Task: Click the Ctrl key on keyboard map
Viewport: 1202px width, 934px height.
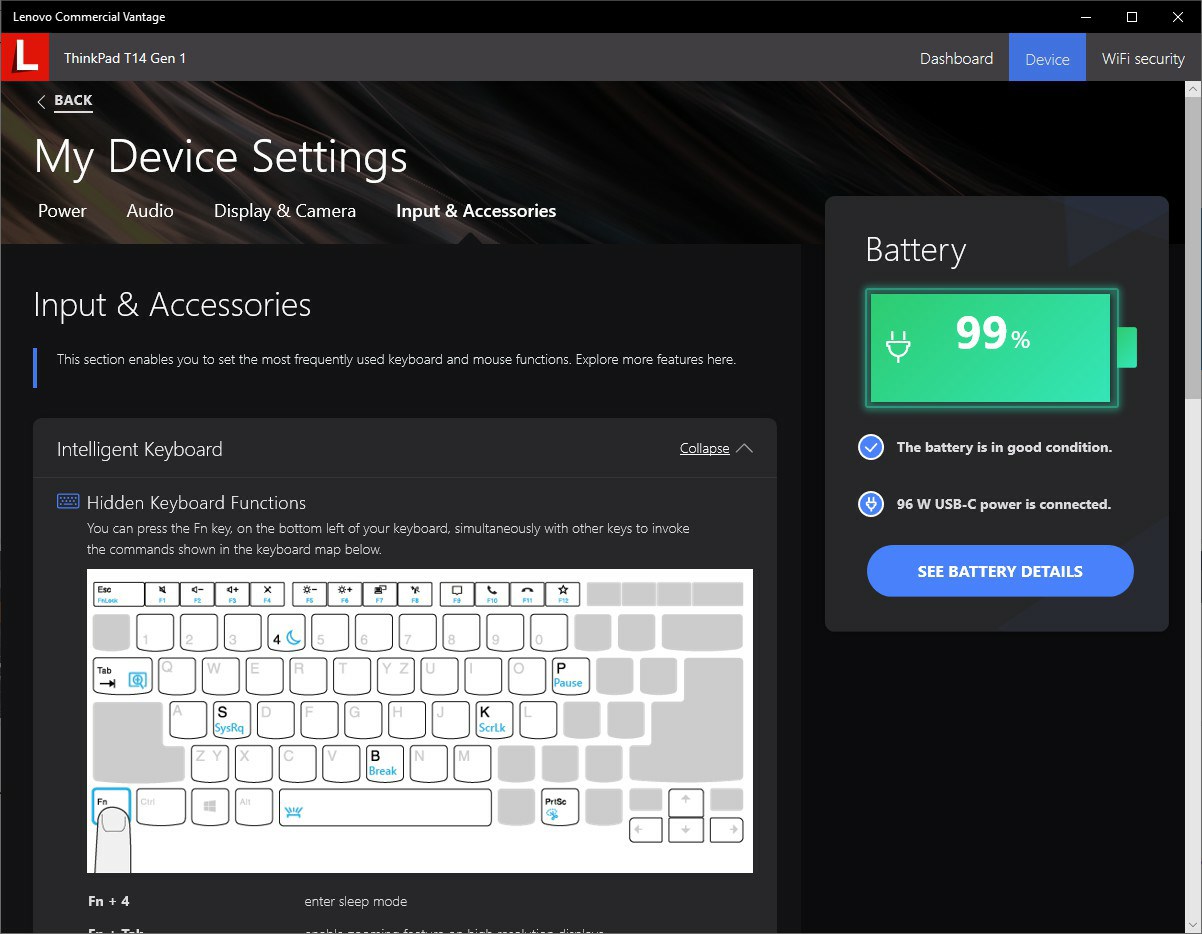Action: click(x=160, y=807)
